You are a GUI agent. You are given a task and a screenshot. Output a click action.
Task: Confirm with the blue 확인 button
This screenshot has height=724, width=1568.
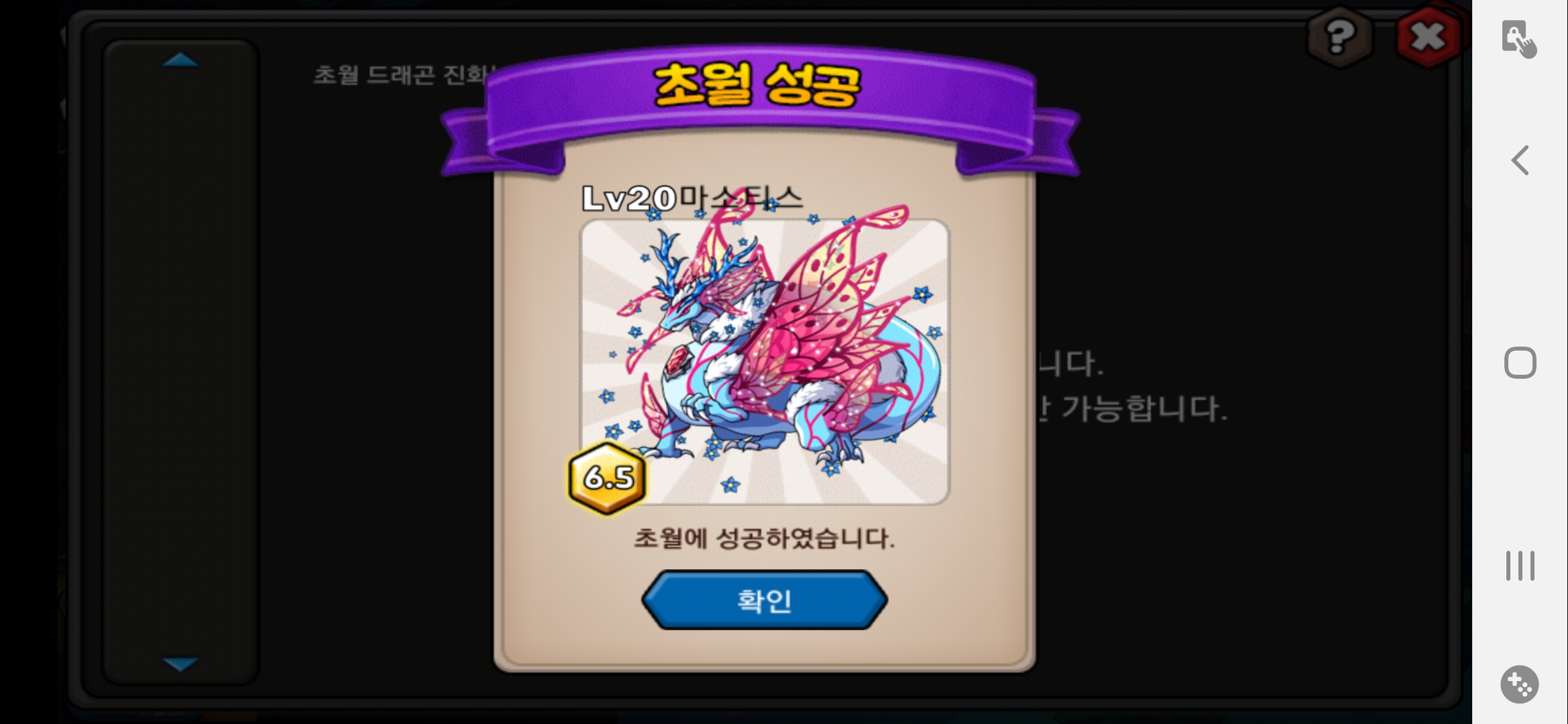click(x=765, y=600)
